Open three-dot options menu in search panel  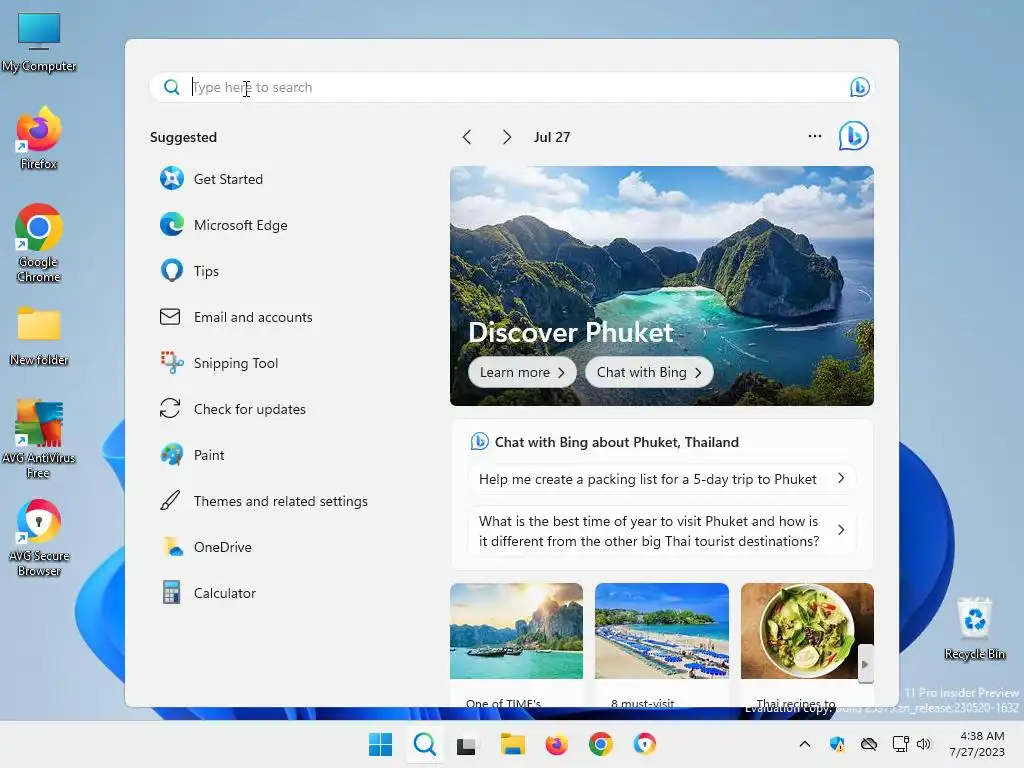(x=814, y=136)
